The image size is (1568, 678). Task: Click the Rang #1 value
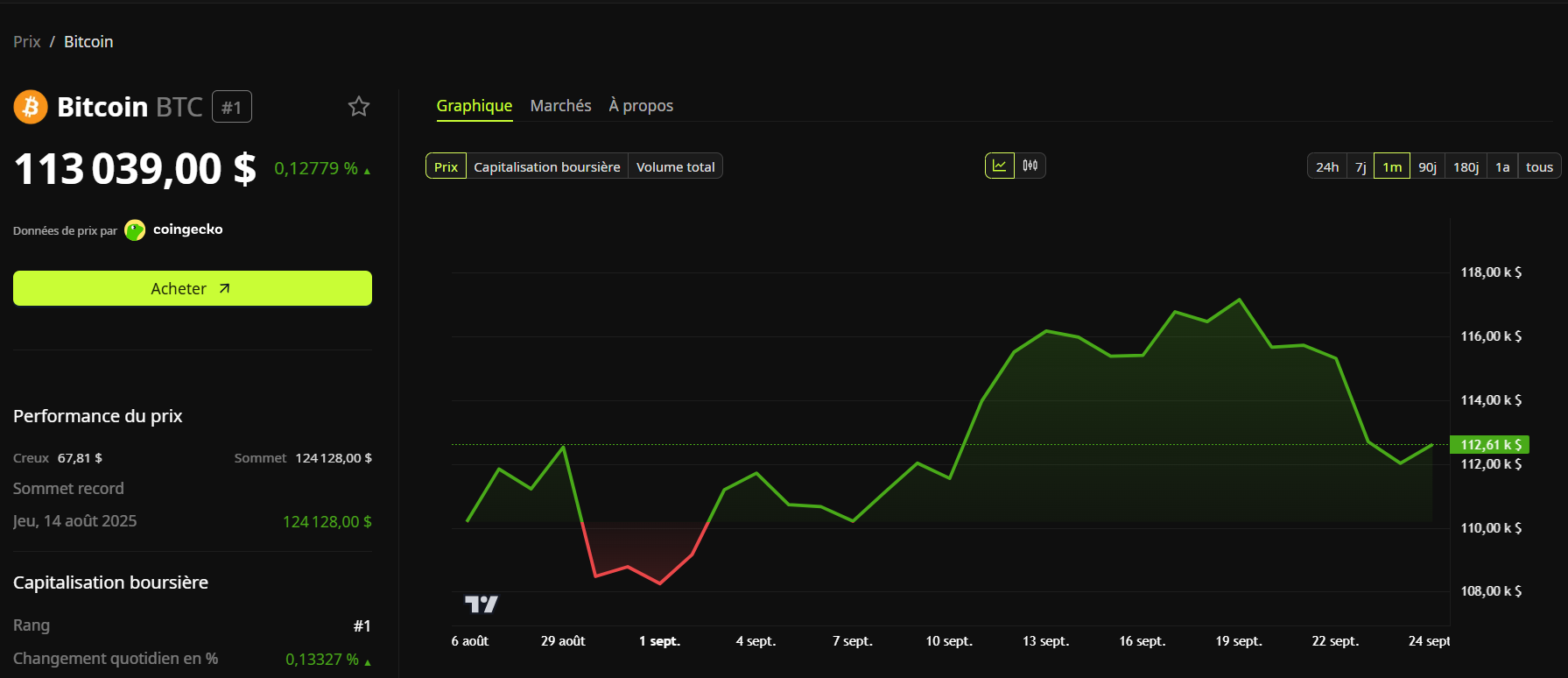tap(362, 626)
